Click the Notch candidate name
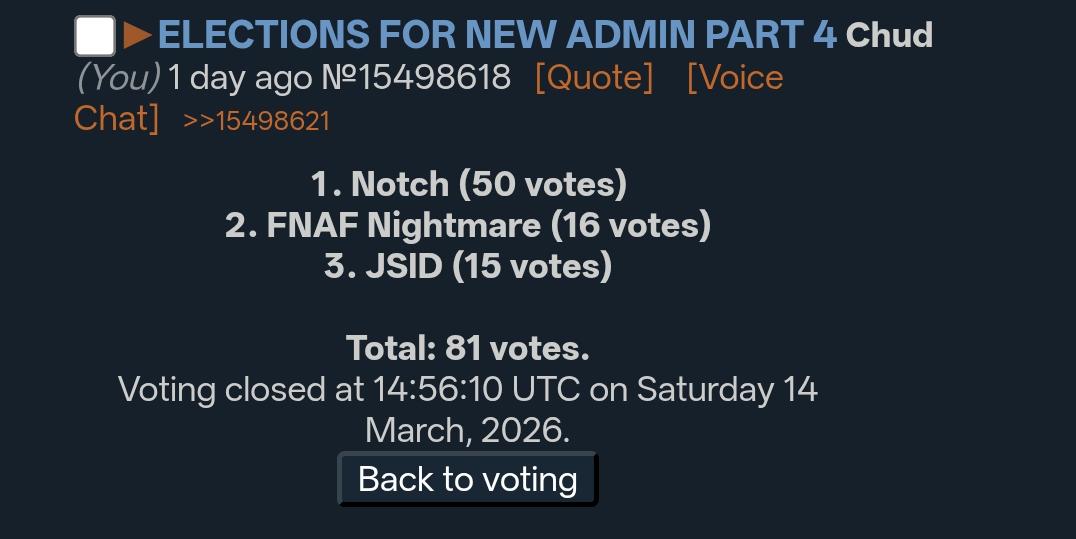Image resolution: width=1076 pixels, height=539 pixels. click(399, 184)
